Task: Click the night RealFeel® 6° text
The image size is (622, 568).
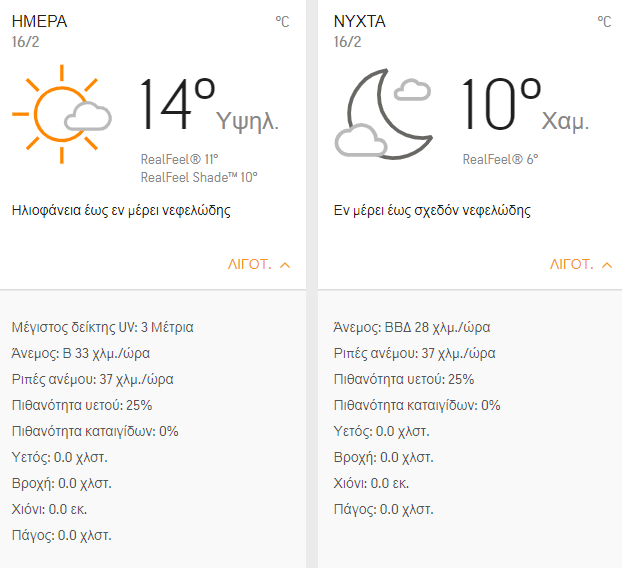Action: pos(500,159)
